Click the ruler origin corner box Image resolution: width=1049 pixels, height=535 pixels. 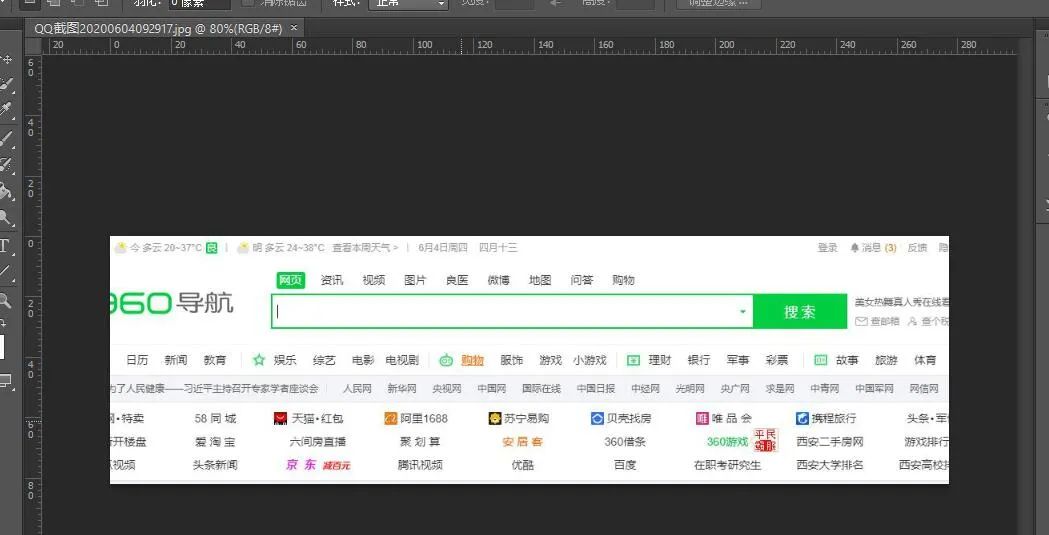pyautogui.click(x=33, y=46)
